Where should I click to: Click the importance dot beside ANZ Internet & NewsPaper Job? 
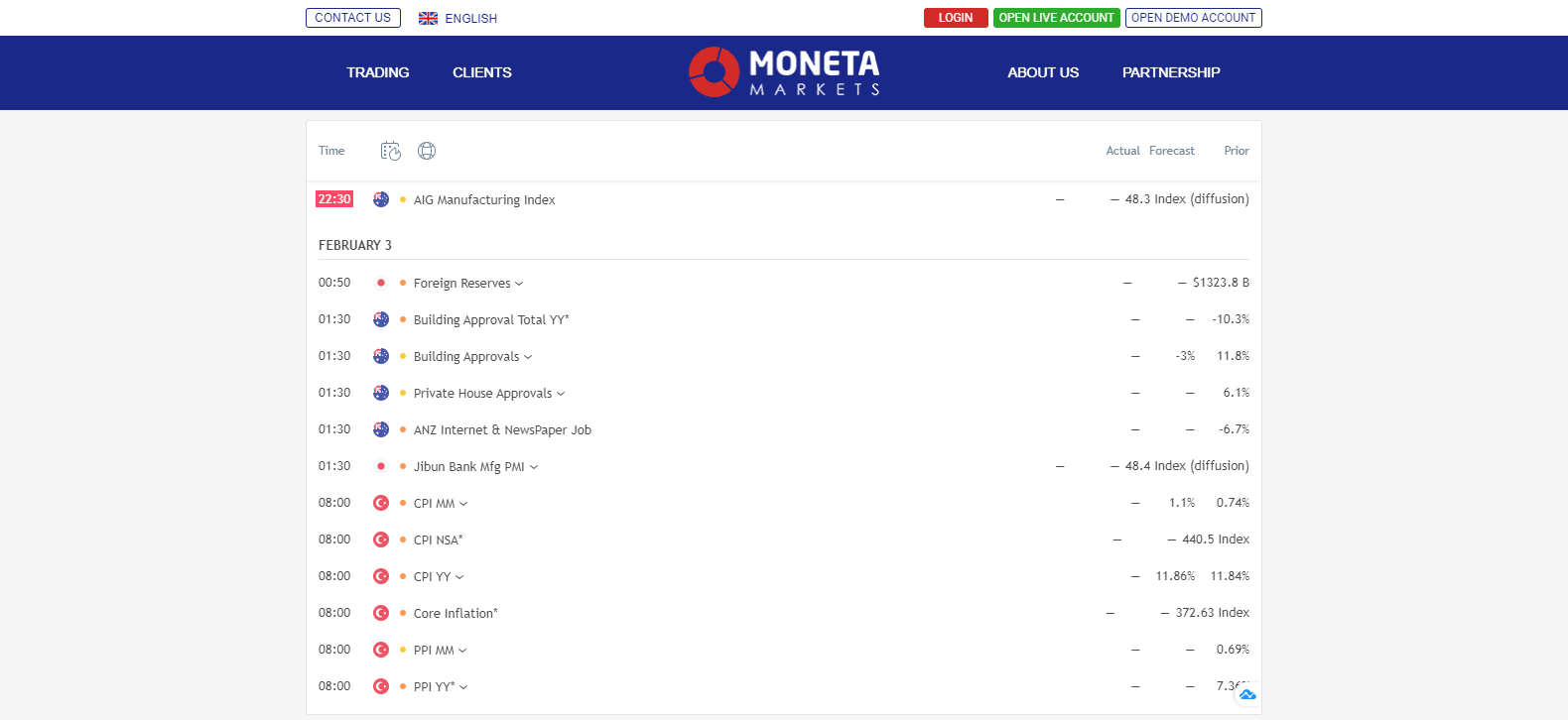pos(401,429)
